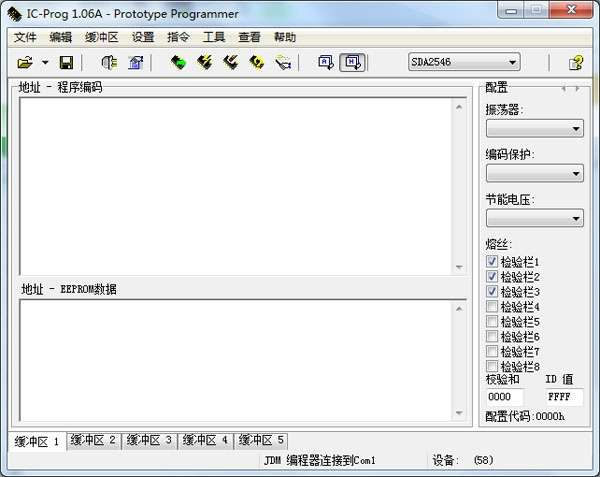The image size is (600, 477).
Task: Expand the 振荡器 oscillator dropdown
Action: (x=535, y=129)
